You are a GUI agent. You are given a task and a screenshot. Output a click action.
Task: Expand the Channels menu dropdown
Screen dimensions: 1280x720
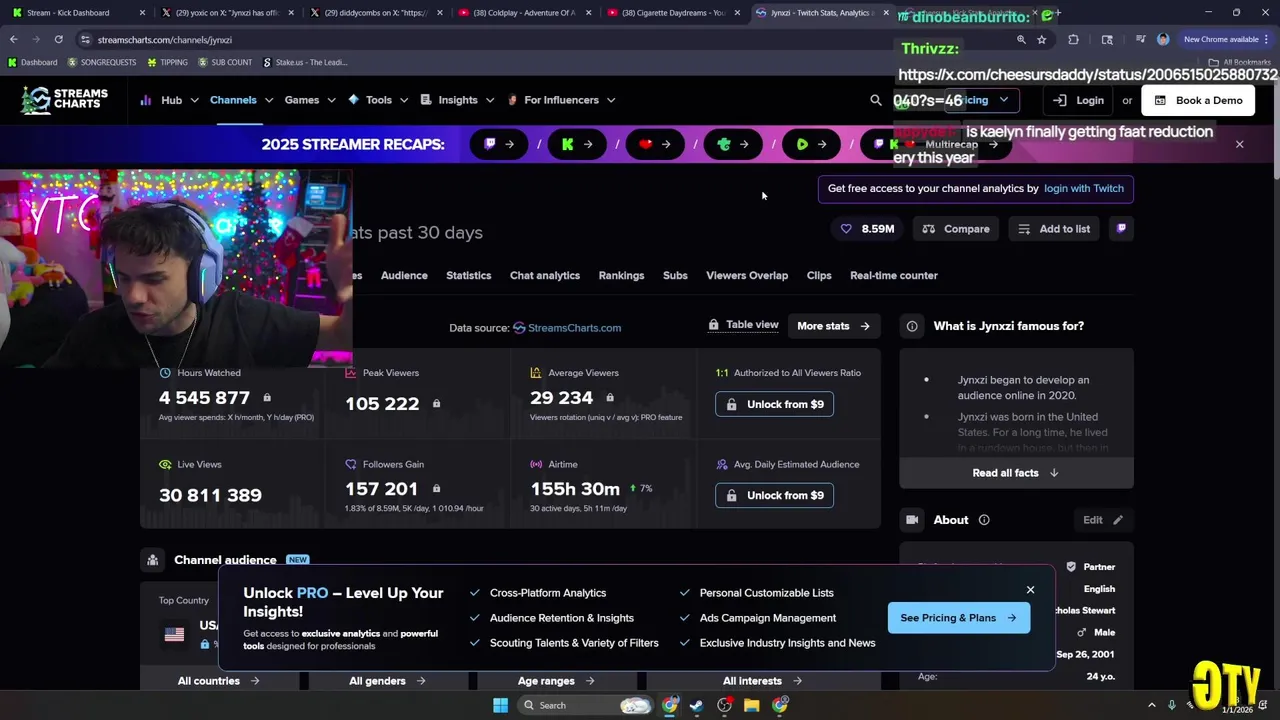click(x=240, y=100)
